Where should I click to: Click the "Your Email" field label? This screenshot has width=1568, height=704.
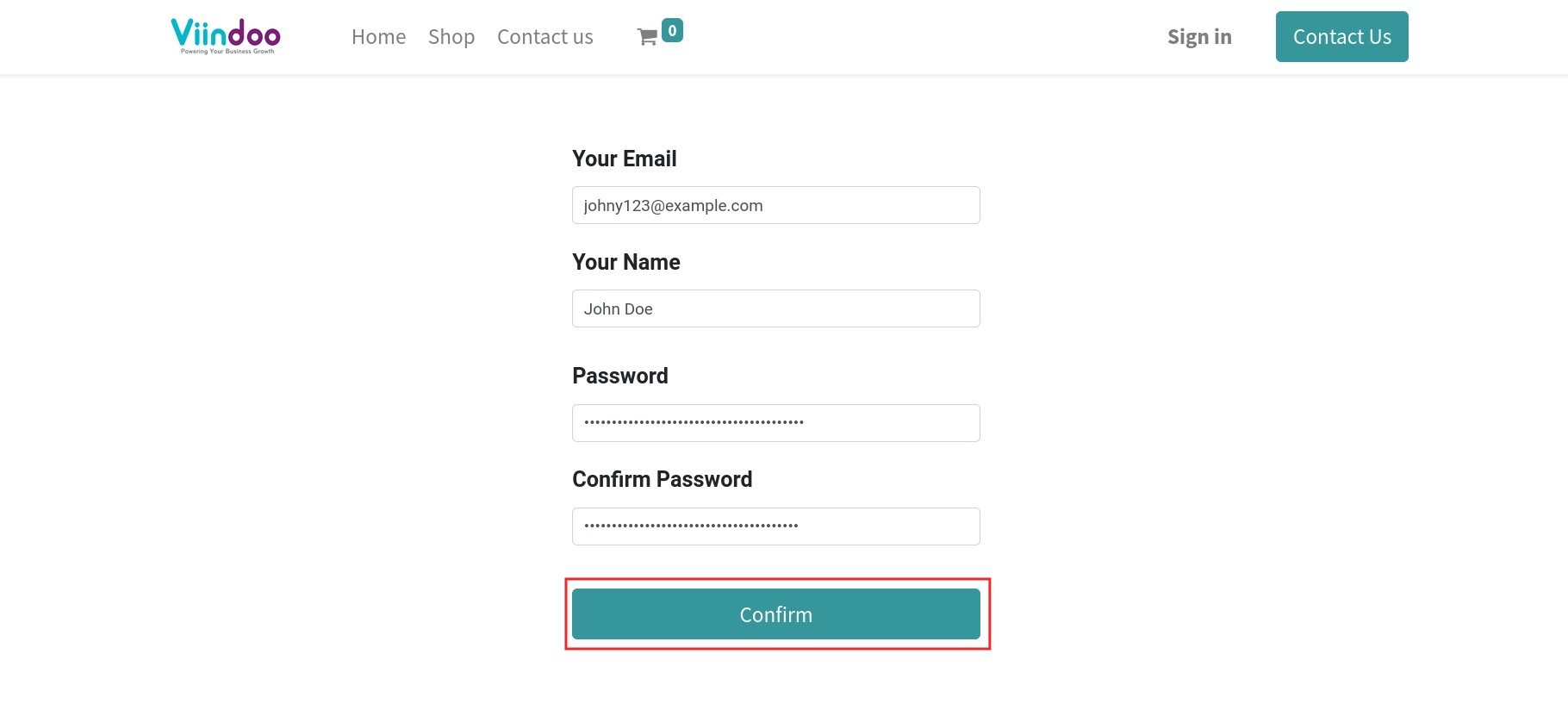tap(624, 159)
